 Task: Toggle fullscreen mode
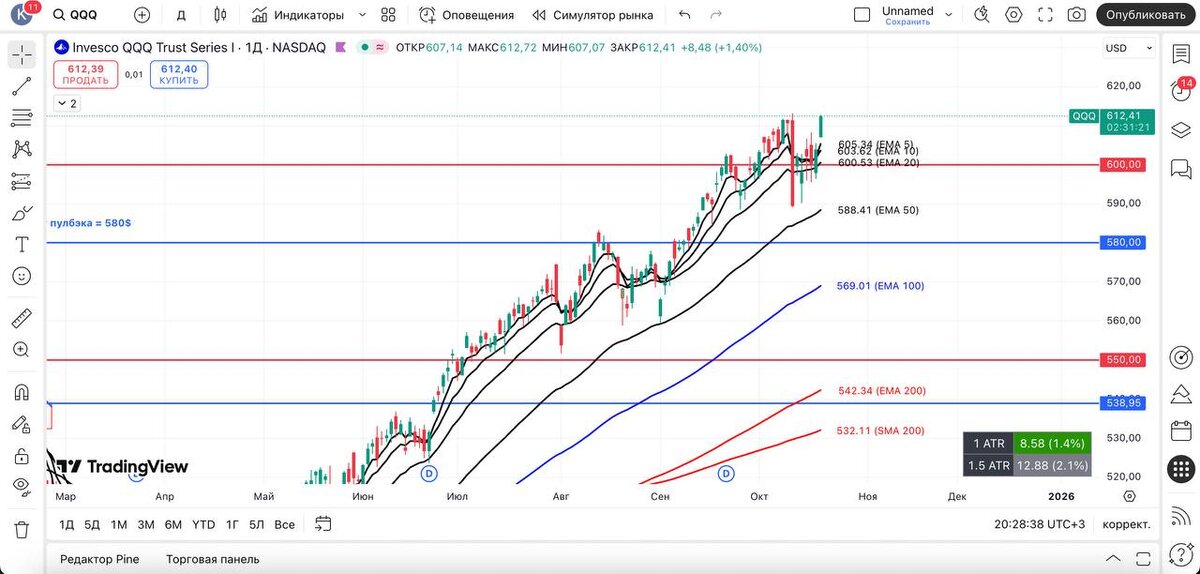tap(1045, 15)
